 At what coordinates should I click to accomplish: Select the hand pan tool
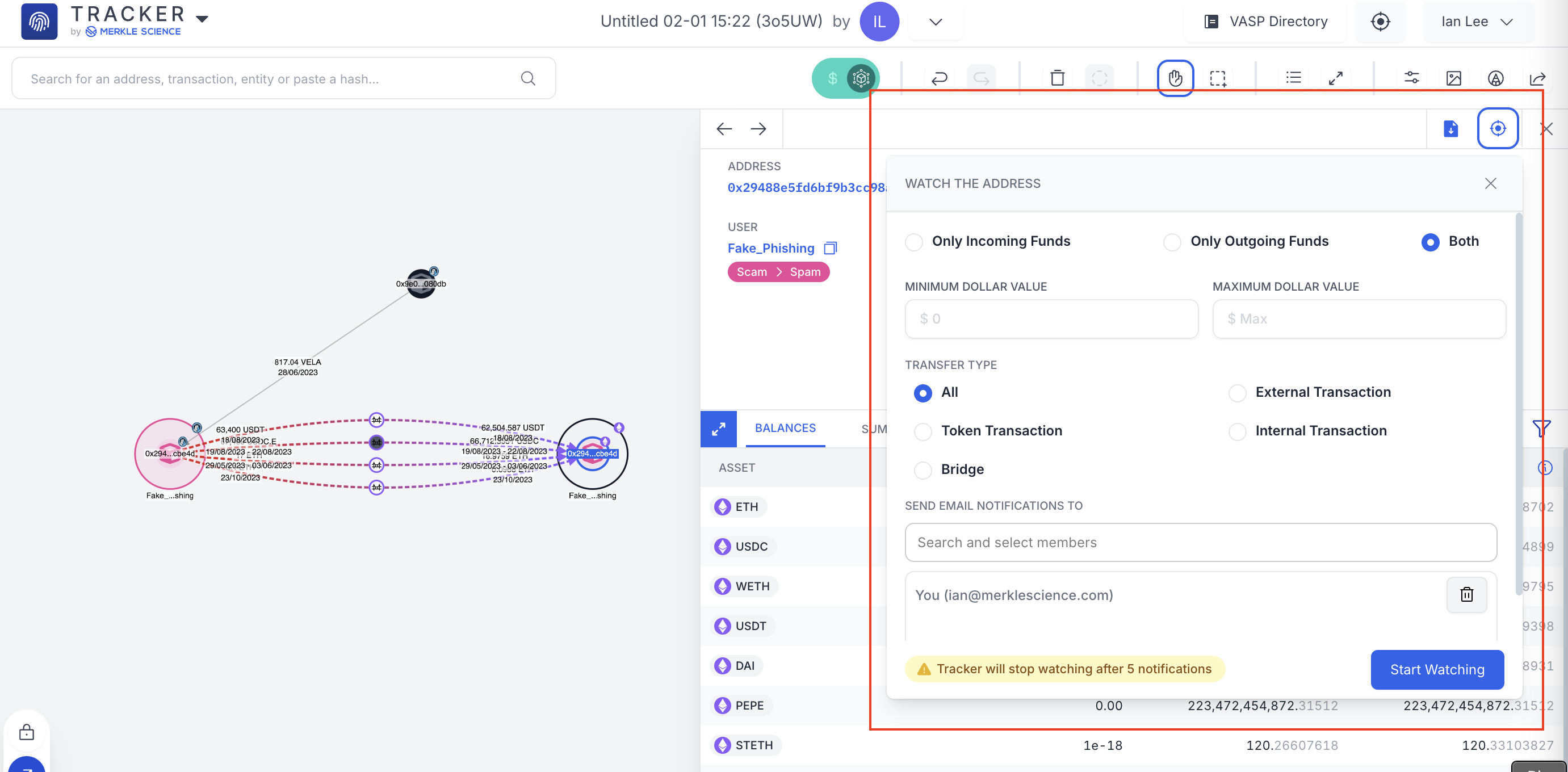point(1175,78)
